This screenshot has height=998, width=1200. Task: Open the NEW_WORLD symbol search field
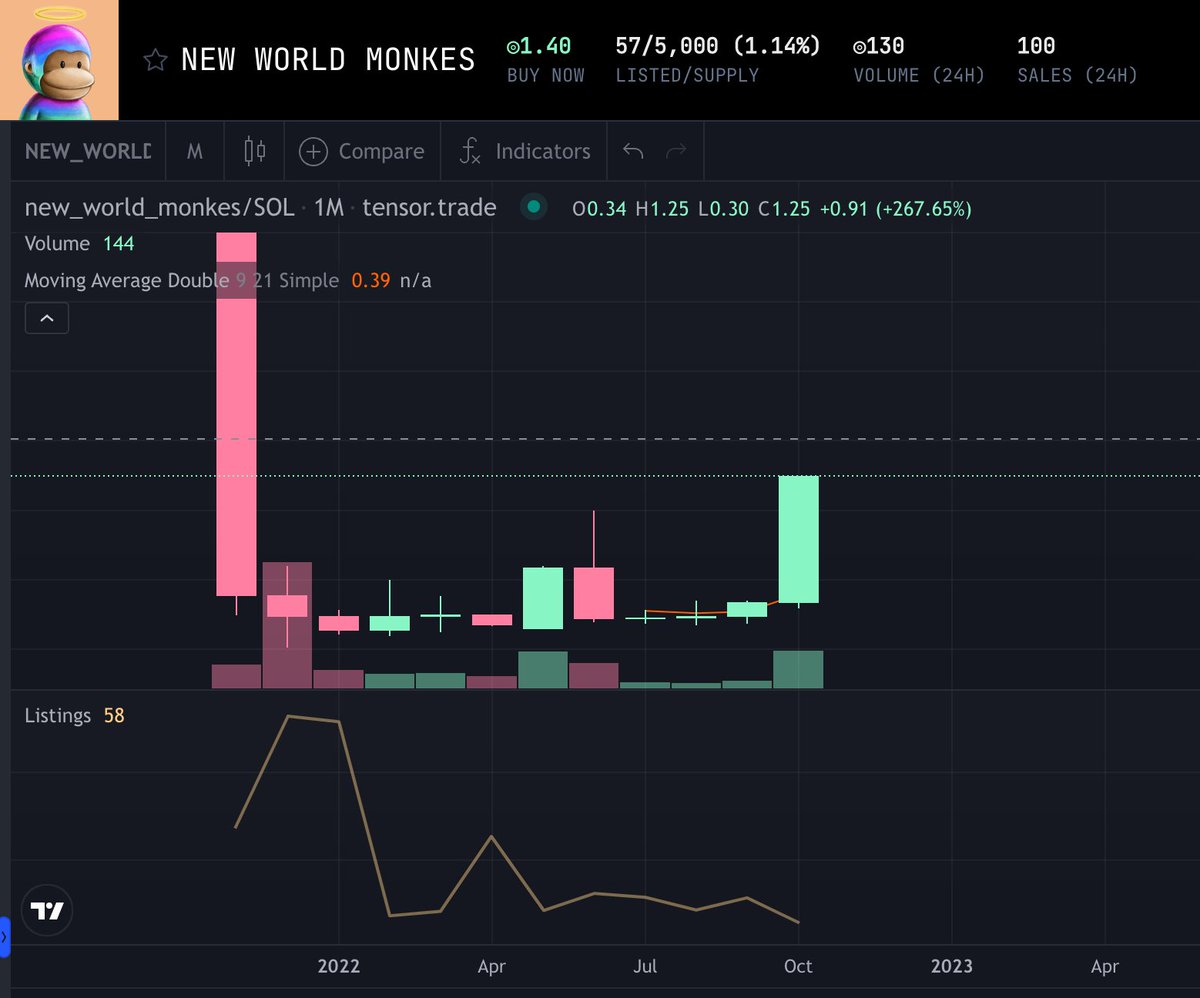88,151
